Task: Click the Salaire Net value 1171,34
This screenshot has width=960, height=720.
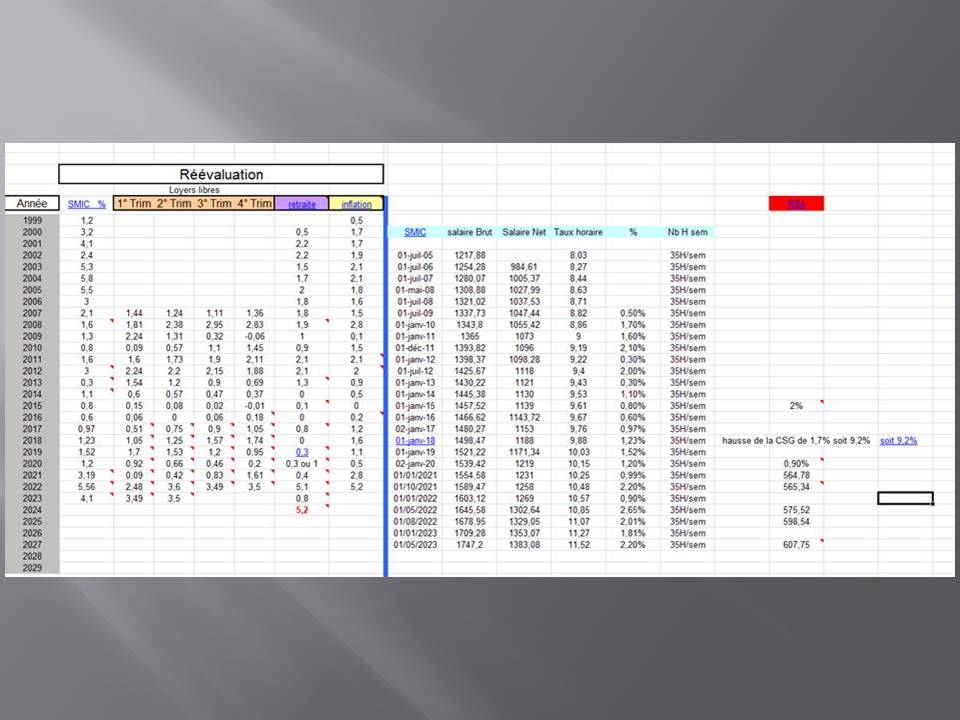Action: [524, 452]
